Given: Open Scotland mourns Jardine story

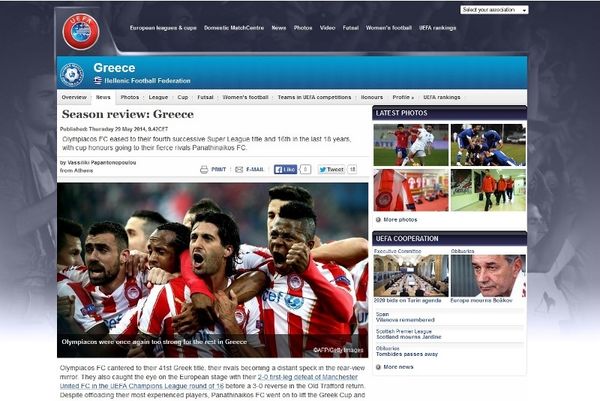Looking at the screenshot, I should pyautogui.click(x=409, y=337).
